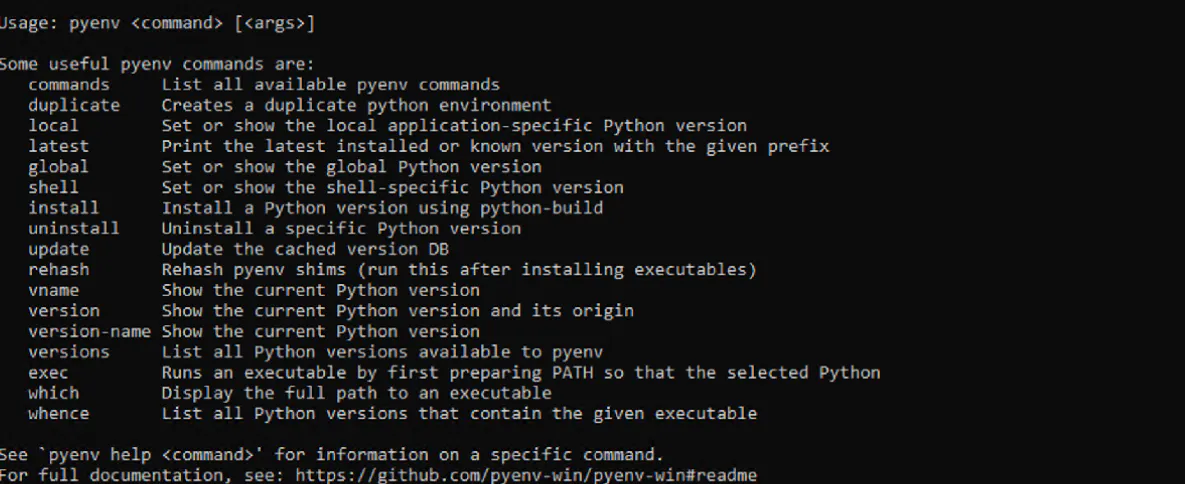Viewport: 1185px width, 484px height.
Task: Click the 'global' command name
Action: tap(58, 167)
